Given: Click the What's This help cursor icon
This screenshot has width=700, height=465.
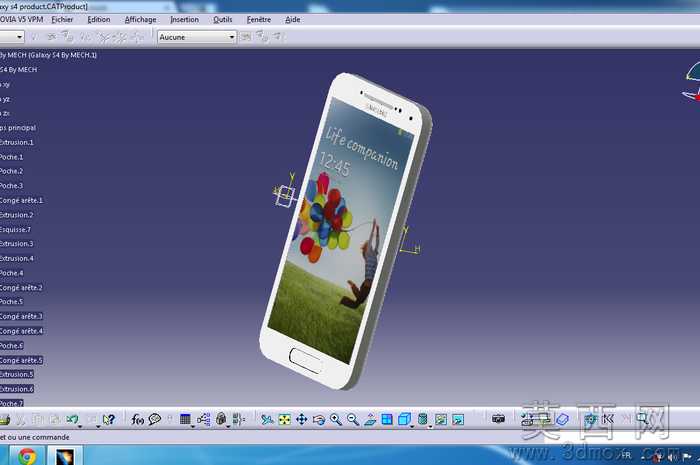Looking at the screenshot, I should coord(108,419).
